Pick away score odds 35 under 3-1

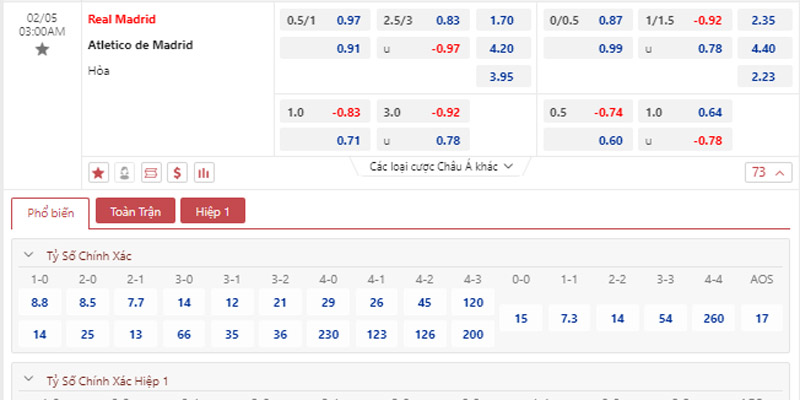click(x=232, y=334)
